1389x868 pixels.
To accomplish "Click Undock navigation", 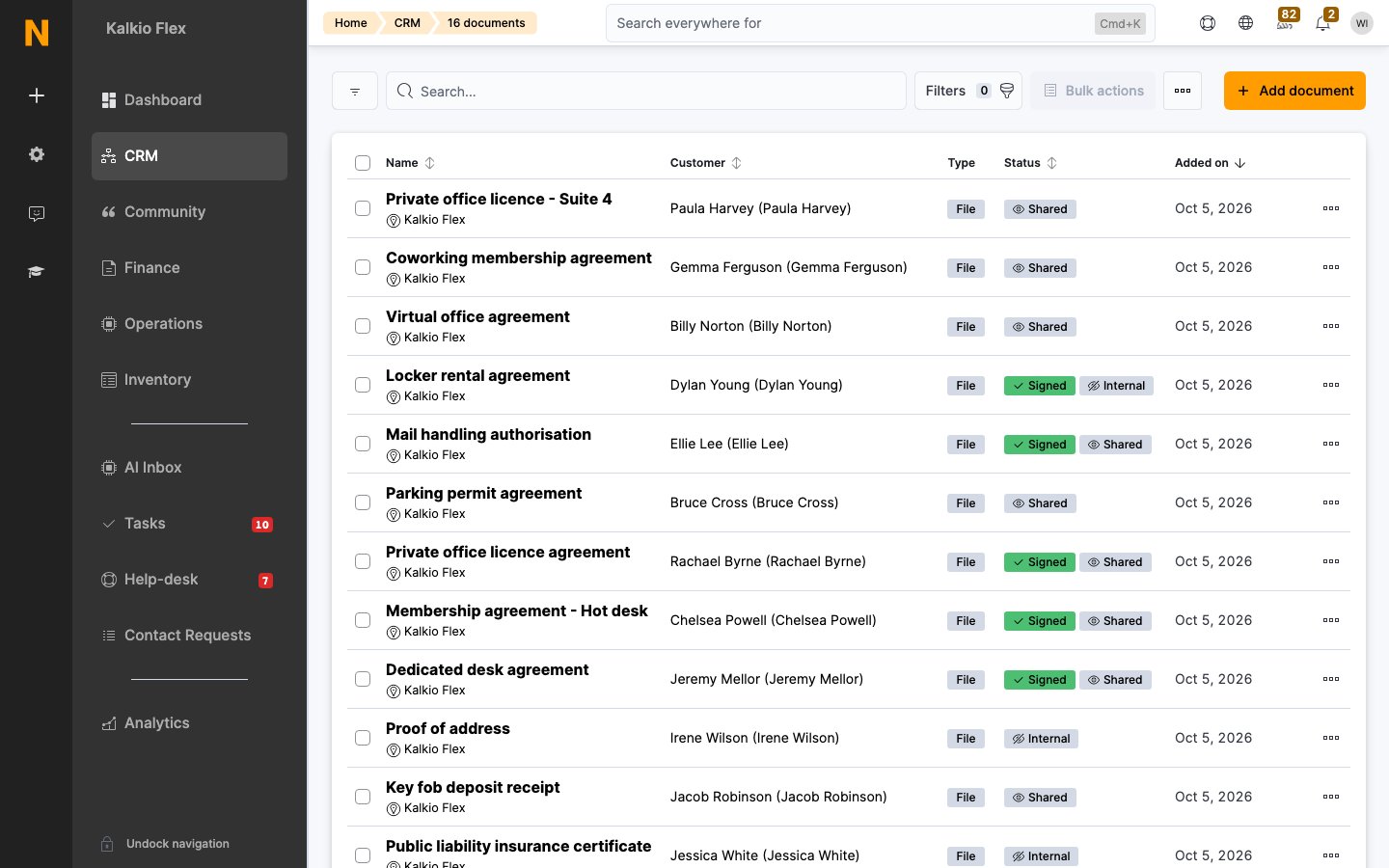I will pos(166,844).
